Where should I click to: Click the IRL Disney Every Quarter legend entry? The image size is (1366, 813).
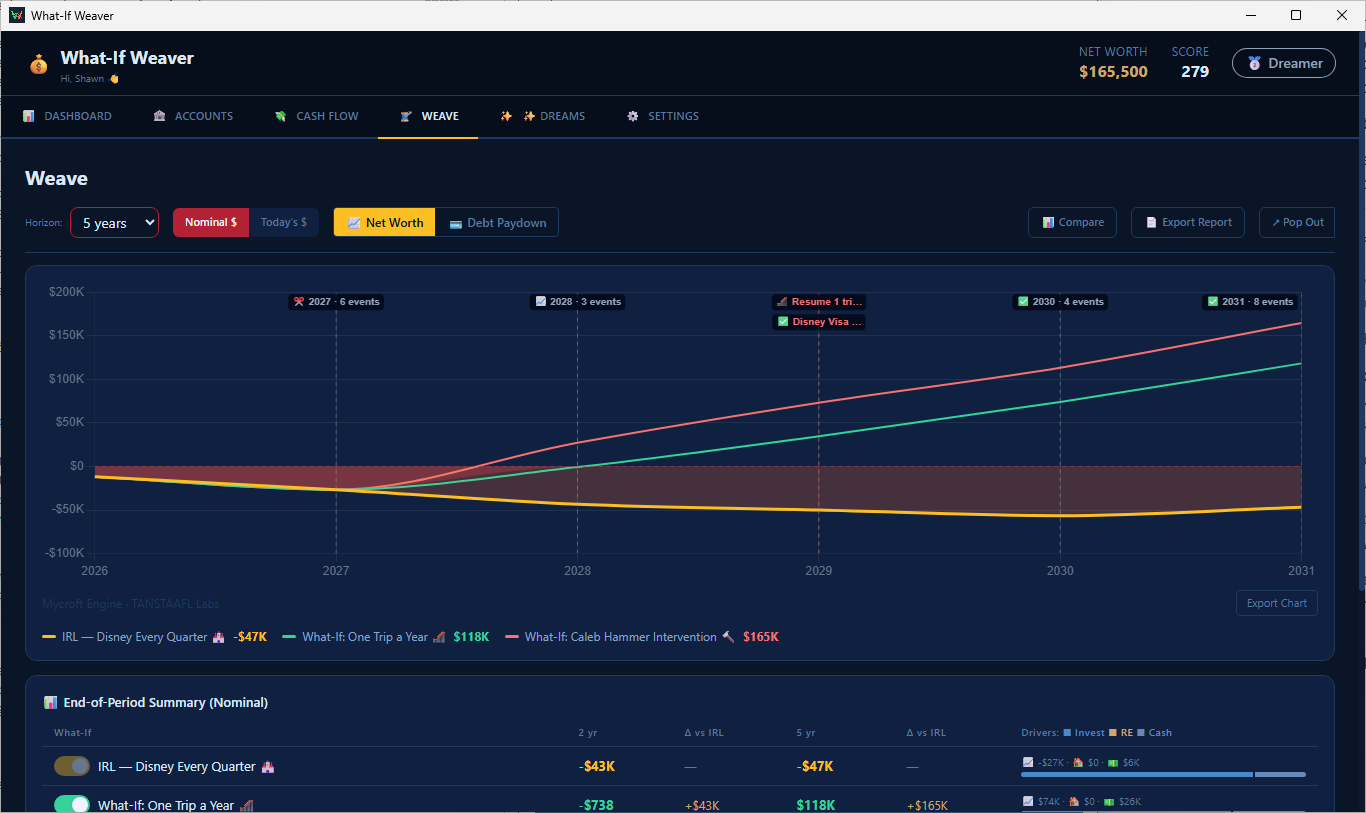point(154,637)
